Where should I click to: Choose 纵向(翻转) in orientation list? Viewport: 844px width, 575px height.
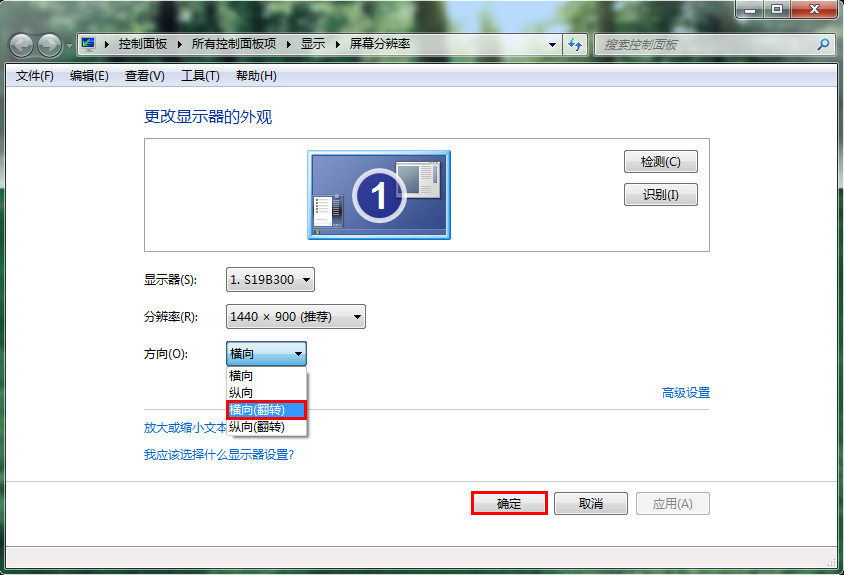click(x=266, y=427)
